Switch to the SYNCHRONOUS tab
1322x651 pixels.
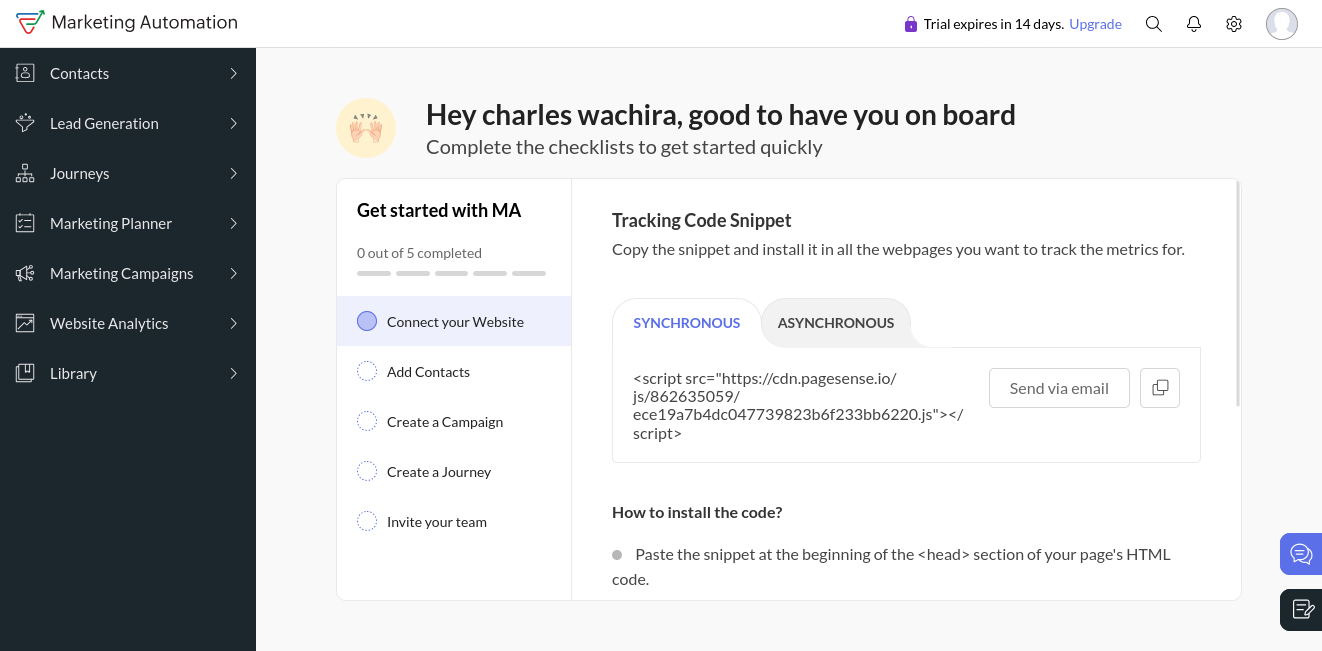(x=687, y=323)
